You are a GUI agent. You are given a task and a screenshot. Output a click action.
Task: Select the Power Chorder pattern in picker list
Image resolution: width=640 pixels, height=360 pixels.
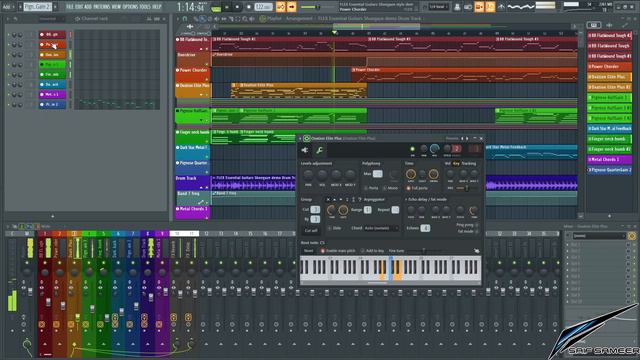609,66
